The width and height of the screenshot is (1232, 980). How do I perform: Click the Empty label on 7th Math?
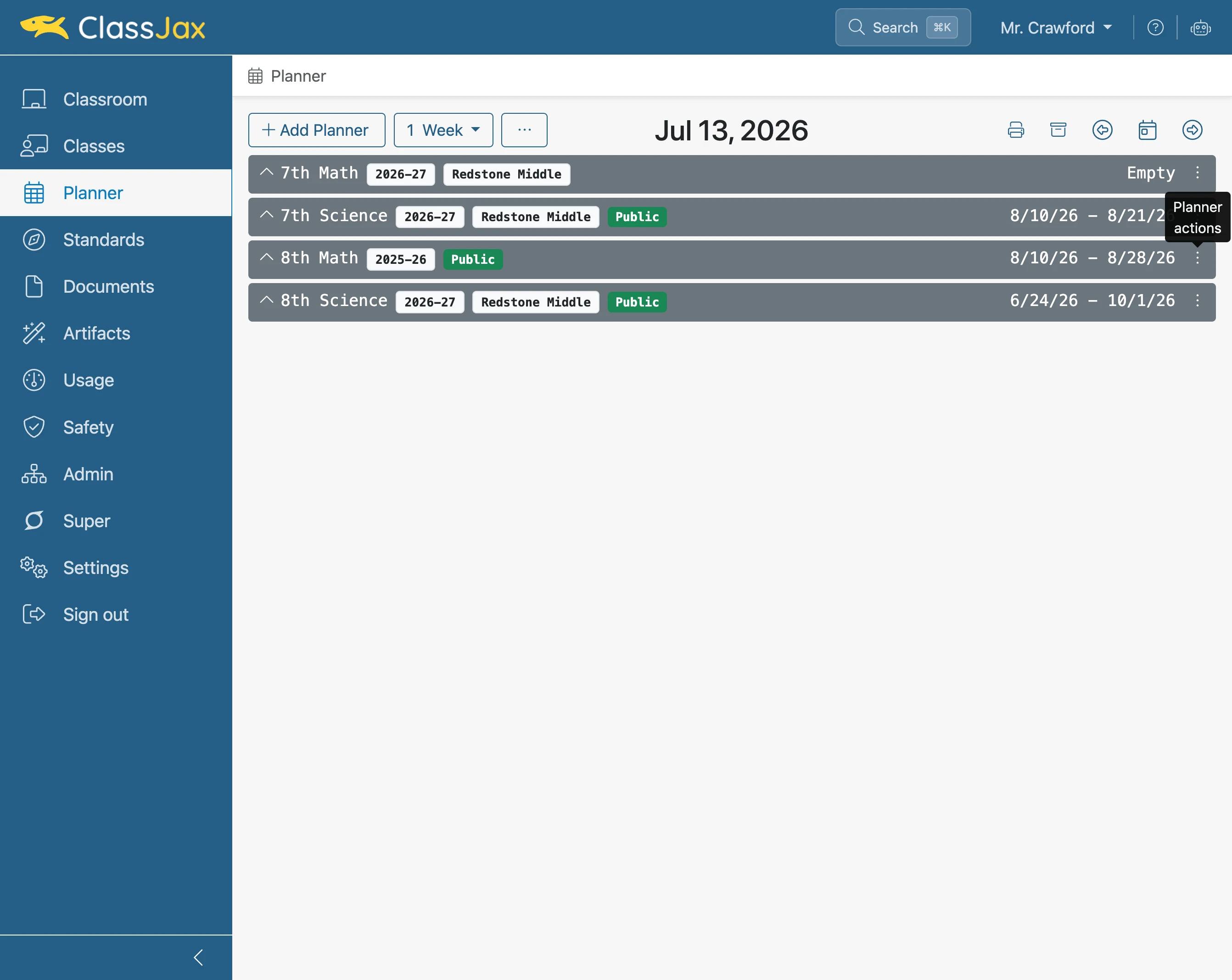coord(1150,173)
